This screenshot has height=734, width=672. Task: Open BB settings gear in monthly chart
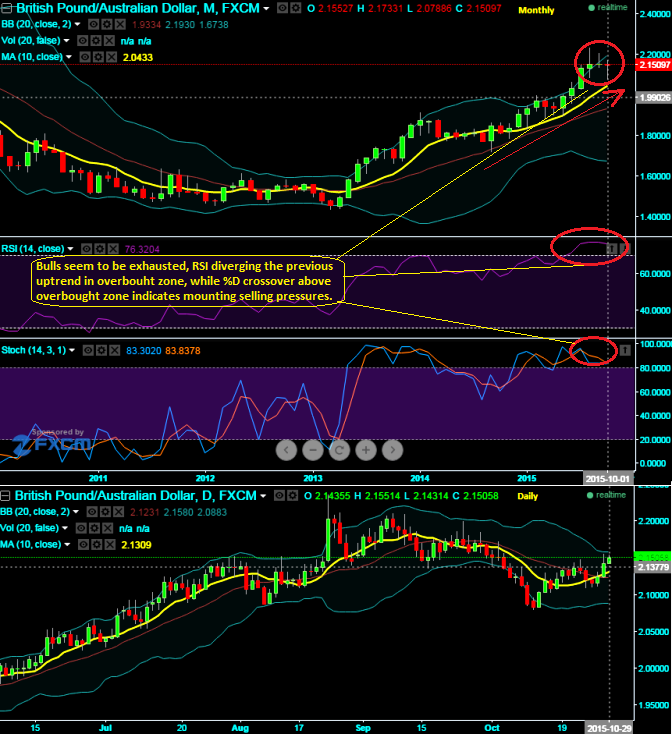click(x=107, y=24)
